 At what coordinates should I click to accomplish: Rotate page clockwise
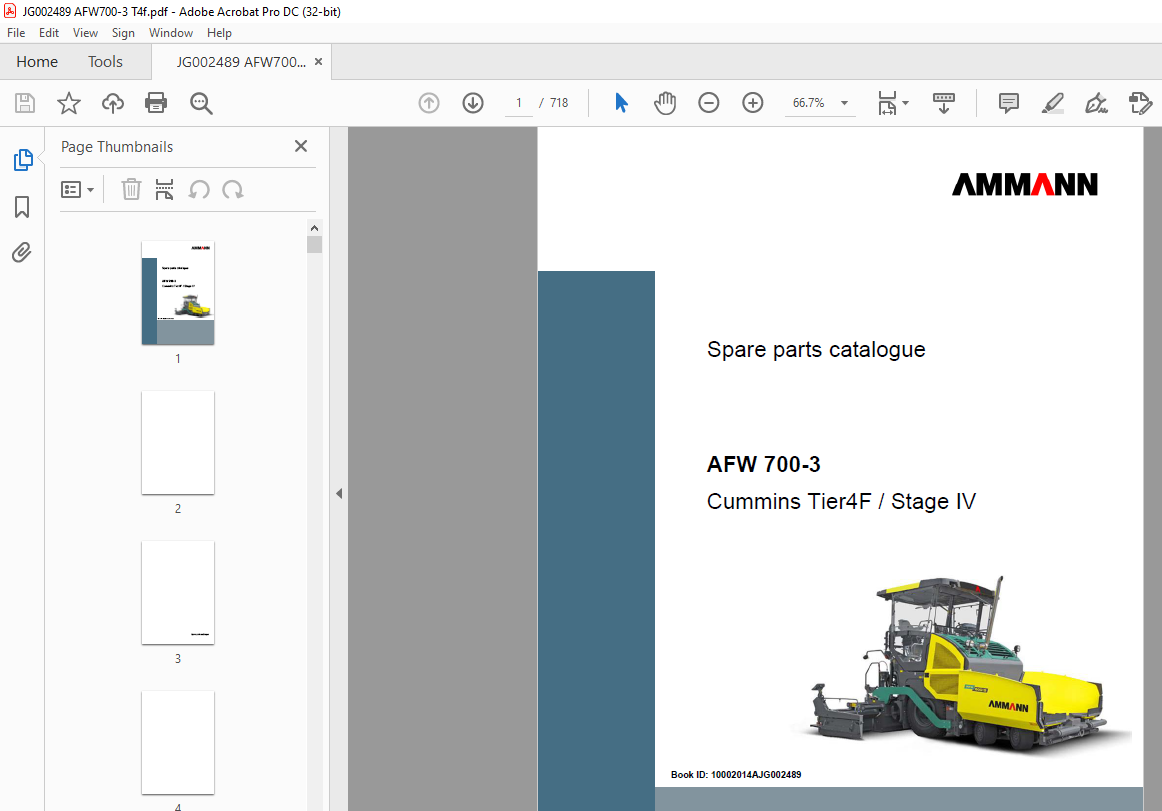(x=233, y=190)
